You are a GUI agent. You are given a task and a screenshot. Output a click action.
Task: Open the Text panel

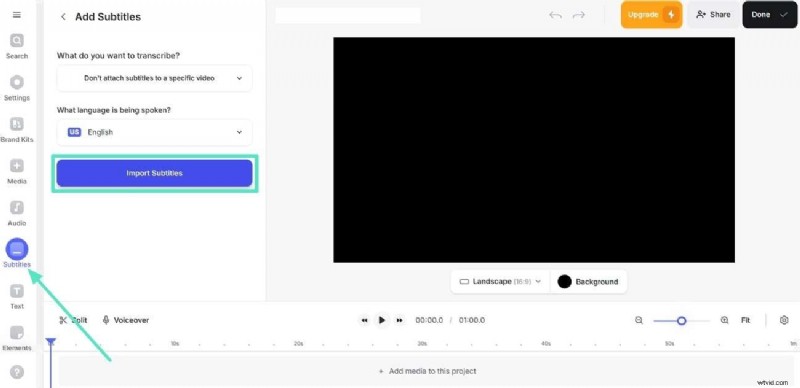coord(17,297)
